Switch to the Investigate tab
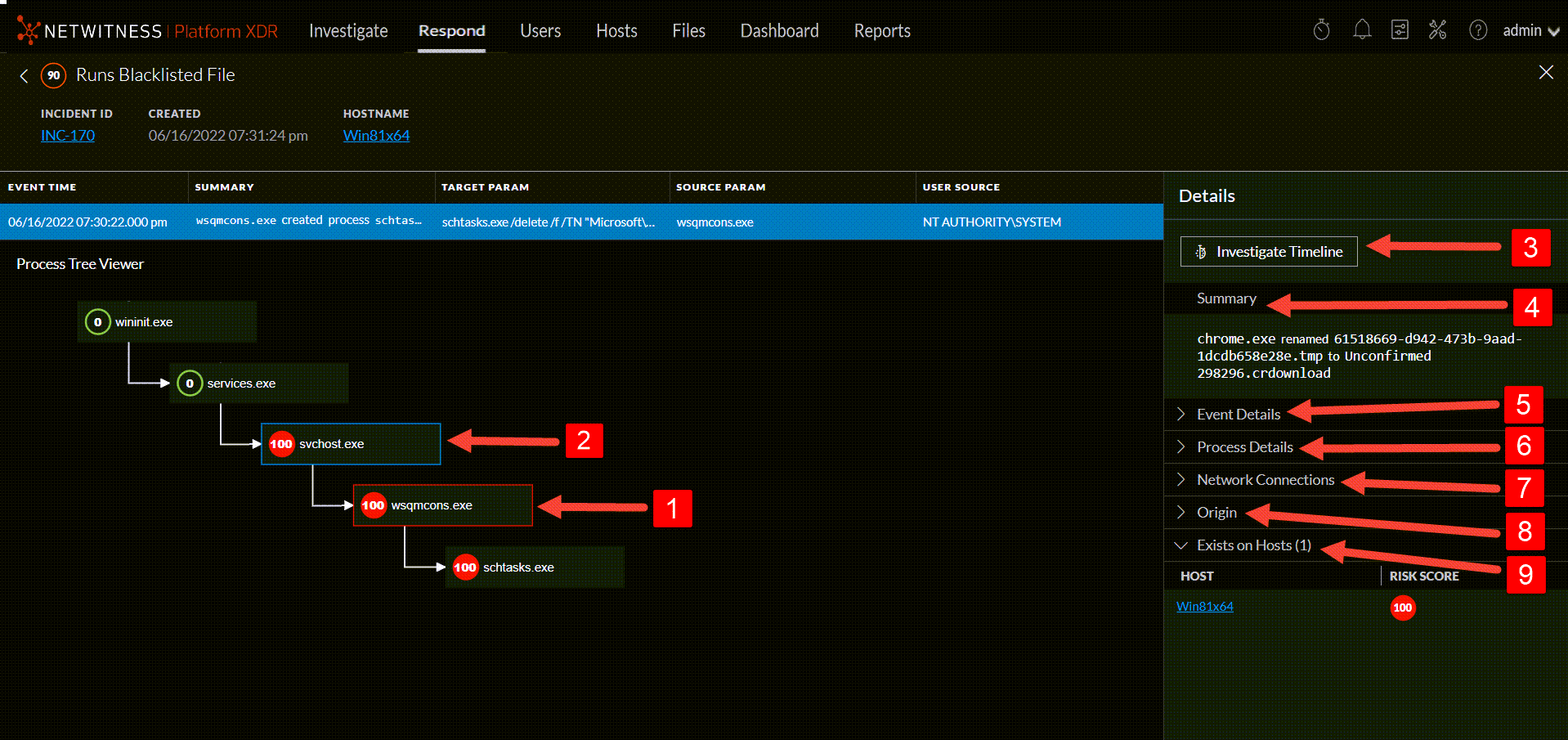 coord(347,30)
